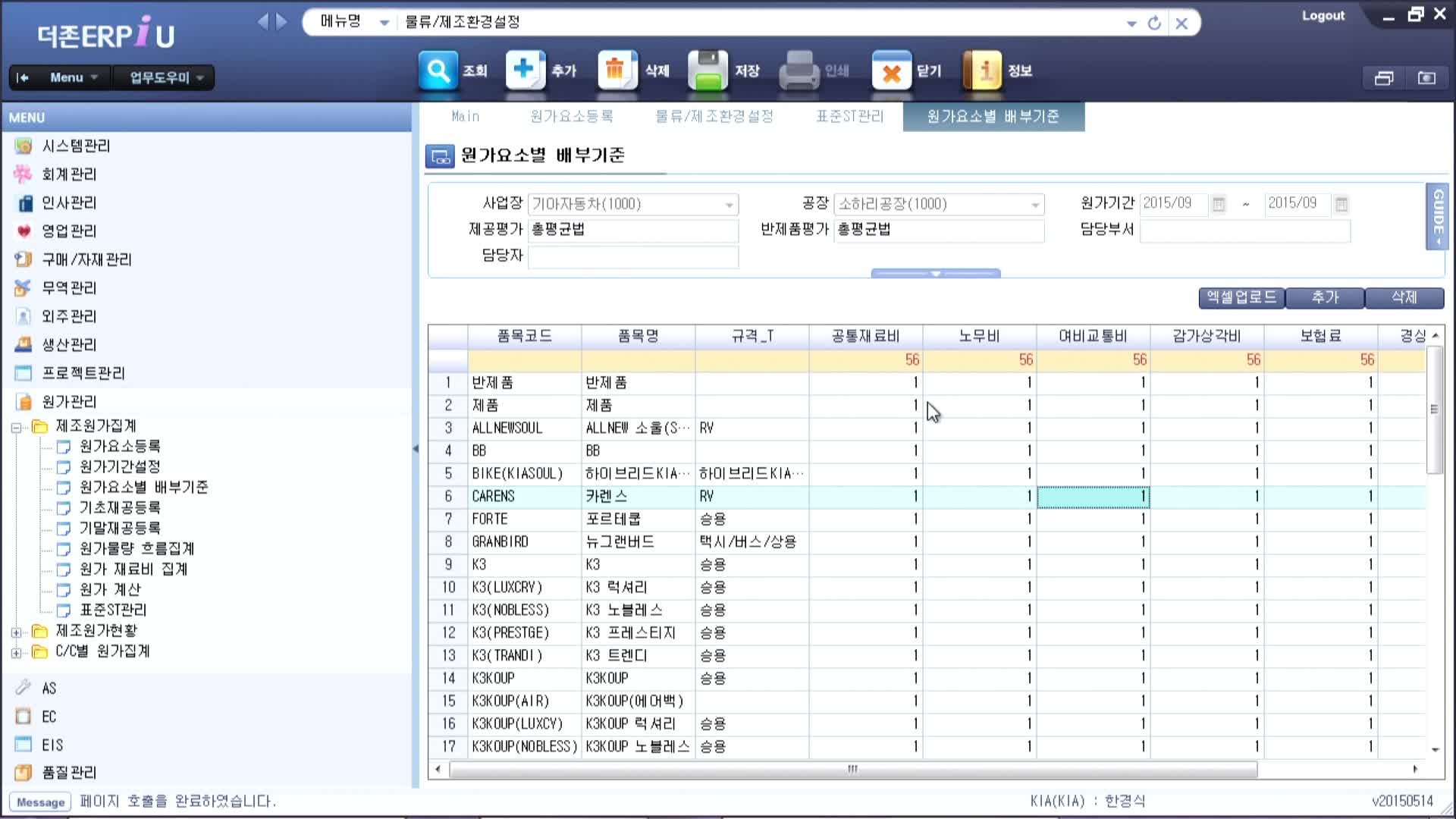Open the GUIDE side panel
Screen dimensions: 1456x819
coord(1437,216)
